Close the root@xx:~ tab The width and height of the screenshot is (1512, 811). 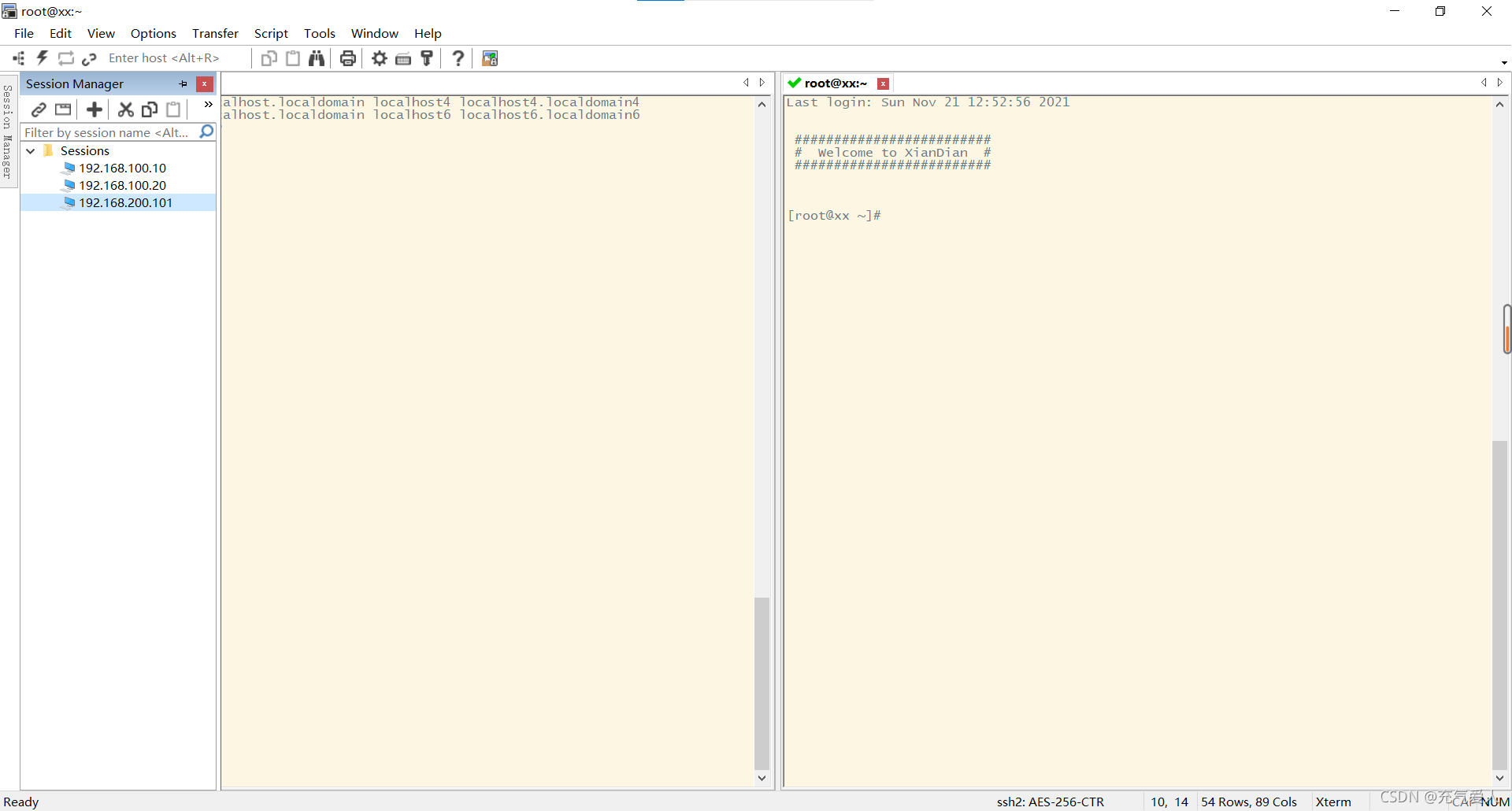(x=884, y=83)
